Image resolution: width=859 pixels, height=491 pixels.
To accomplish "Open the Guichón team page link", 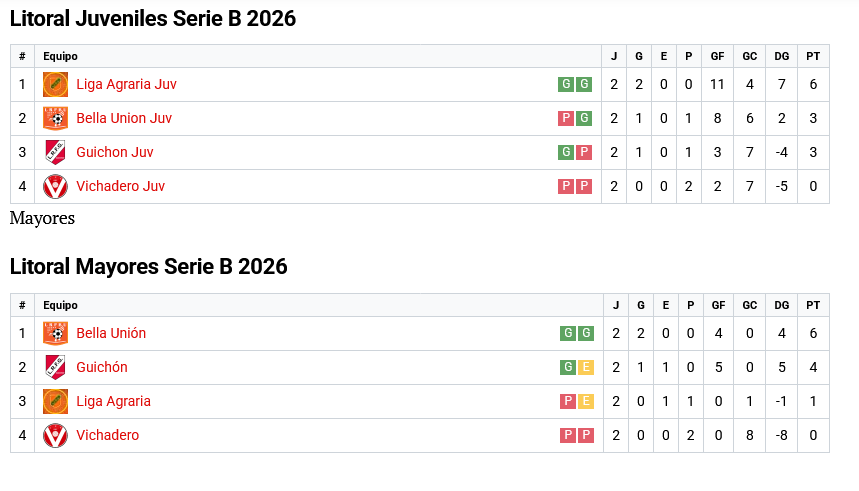I will 102,368.
